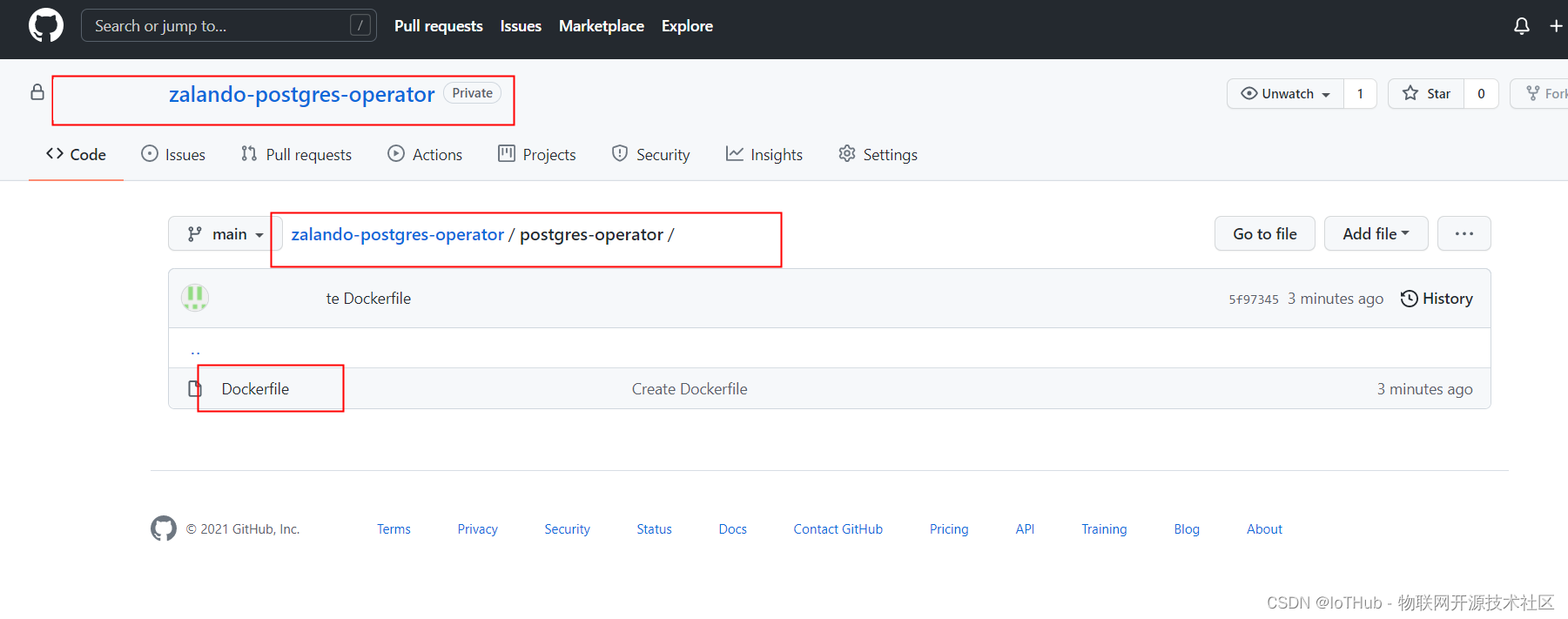Screen dimensions: 1568x619
Task: Open the repository Security tab
Action: [x=650, y=154]
